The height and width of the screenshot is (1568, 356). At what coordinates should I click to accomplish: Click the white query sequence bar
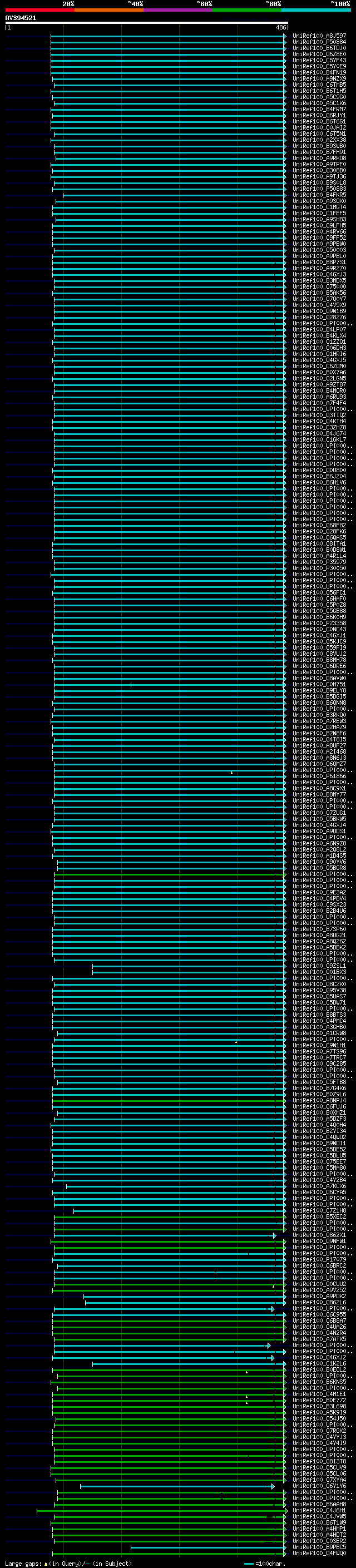[147, 22]
